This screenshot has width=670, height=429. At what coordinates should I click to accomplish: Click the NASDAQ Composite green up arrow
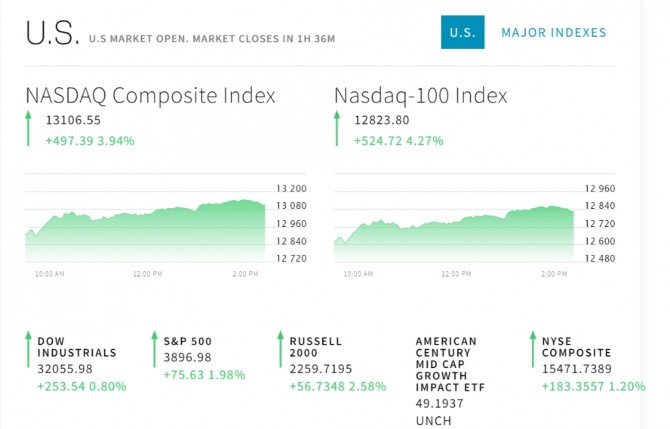click(29, 130)
